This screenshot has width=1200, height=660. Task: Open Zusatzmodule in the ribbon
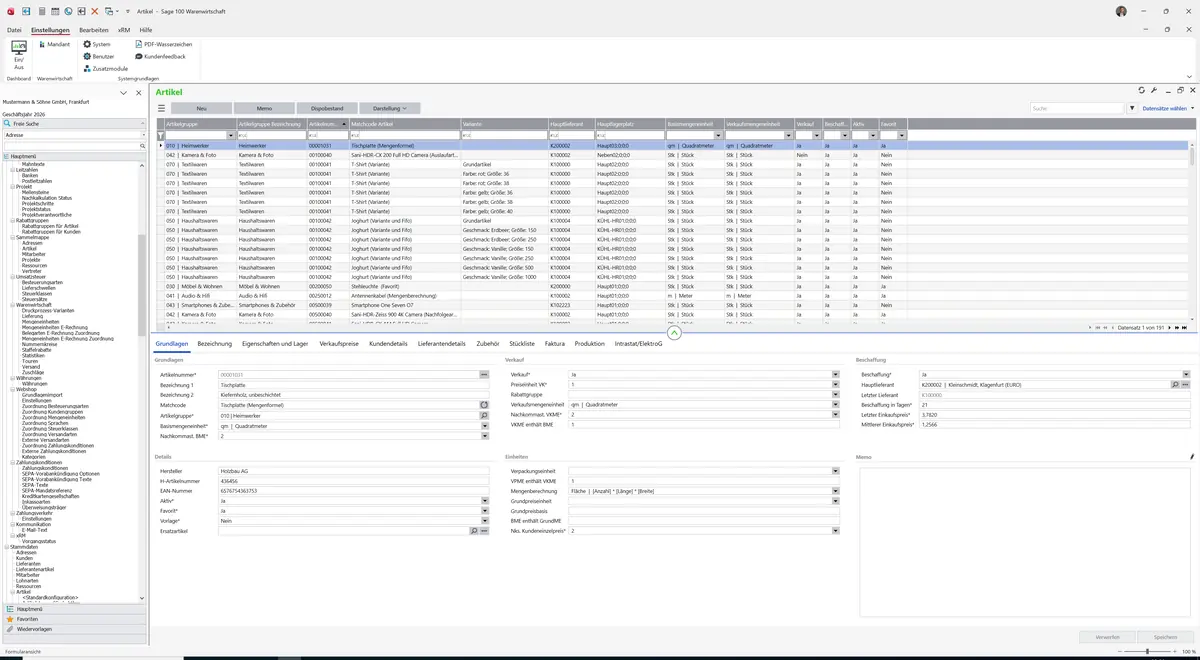point(105,68)
